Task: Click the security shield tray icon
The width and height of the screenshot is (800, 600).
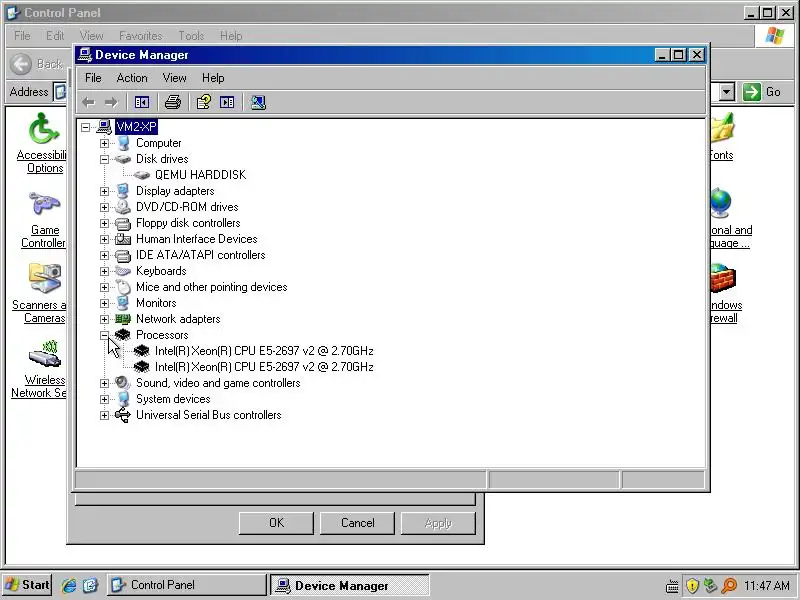Action: [x=692, y=585]
